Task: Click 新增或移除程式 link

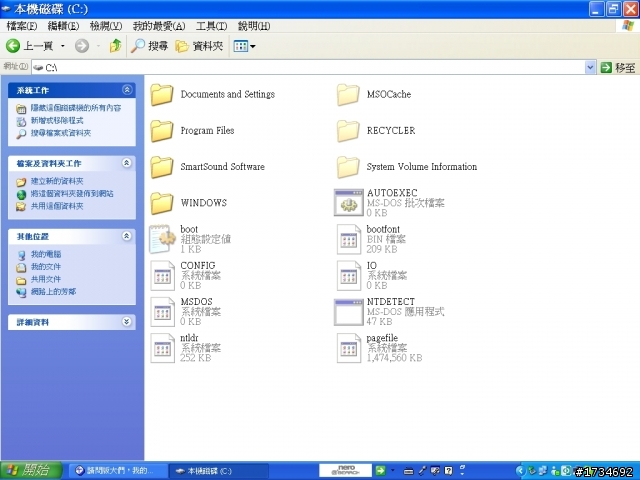Action: tap(57, 120)
